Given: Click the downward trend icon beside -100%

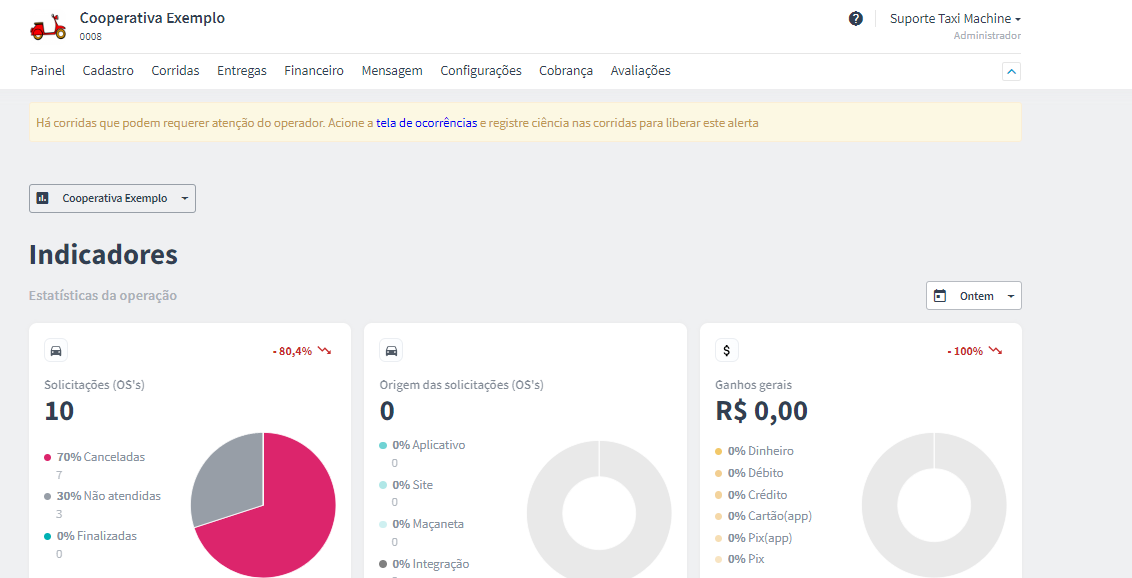Looking at the screenshot, I should tap(996, 351).
